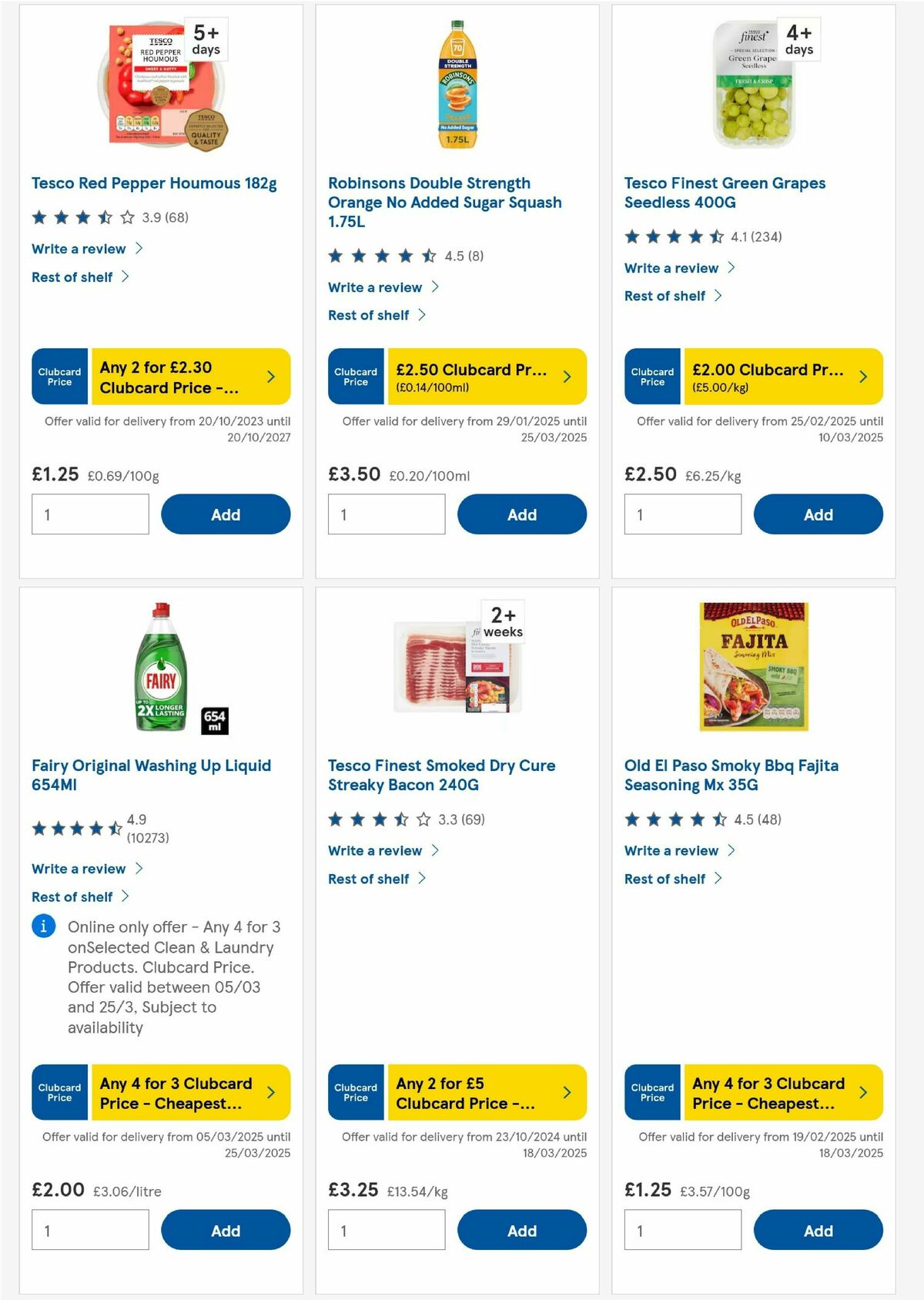The image size is (924, 1300).
Task: Click the arrow on the £2.00 grapes Clubcard offer
Action: pos(862,376)
